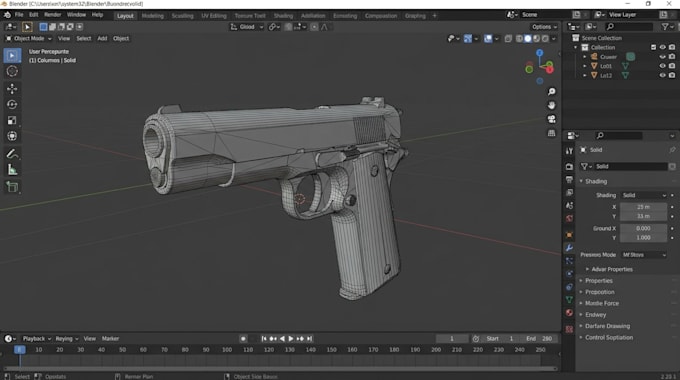Screen dimensions: 680x380
Task: Open the timeline View menu
Action: pyautogui.click(x=89, y=339)
